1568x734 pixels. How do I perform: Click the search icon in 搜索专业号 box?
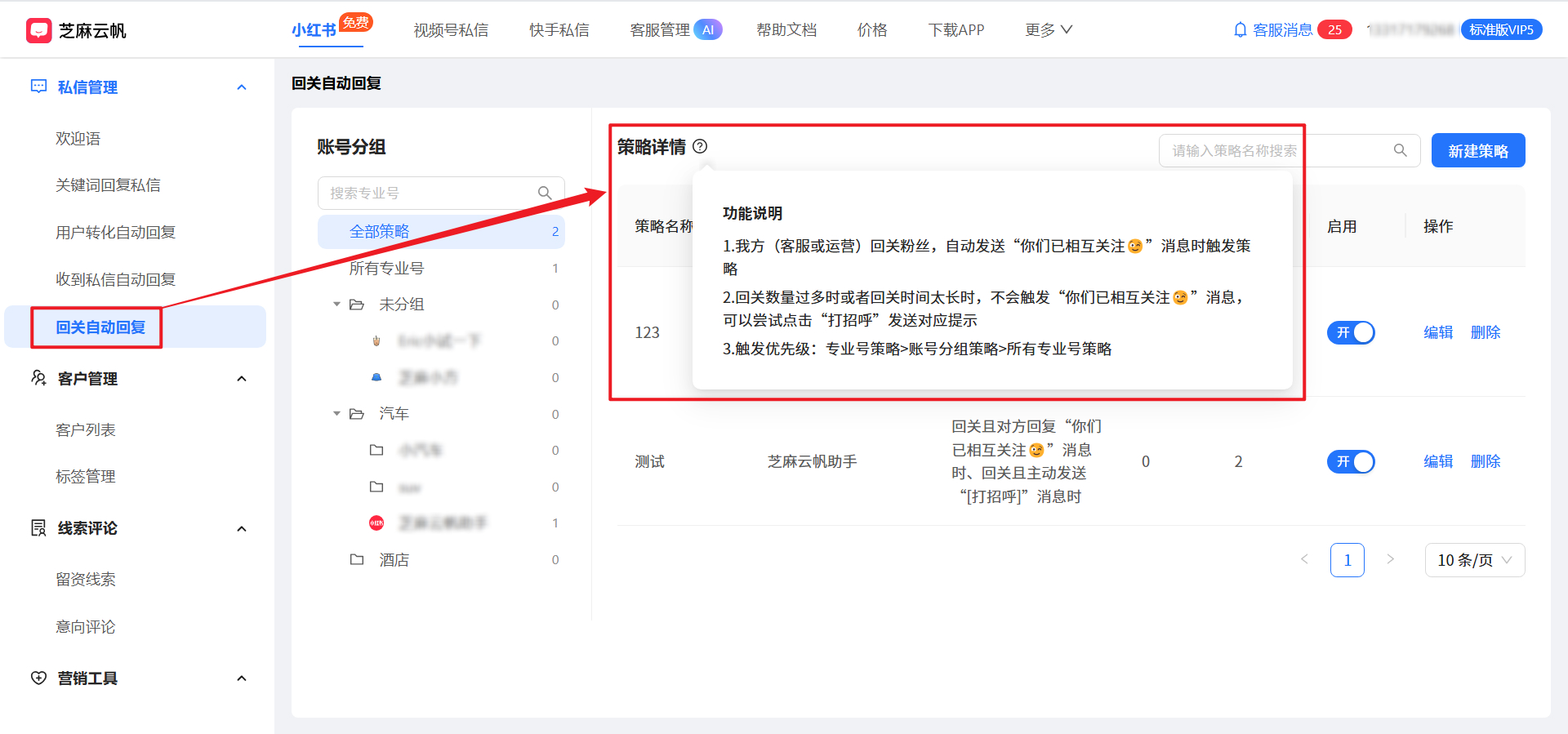(545, 194)
